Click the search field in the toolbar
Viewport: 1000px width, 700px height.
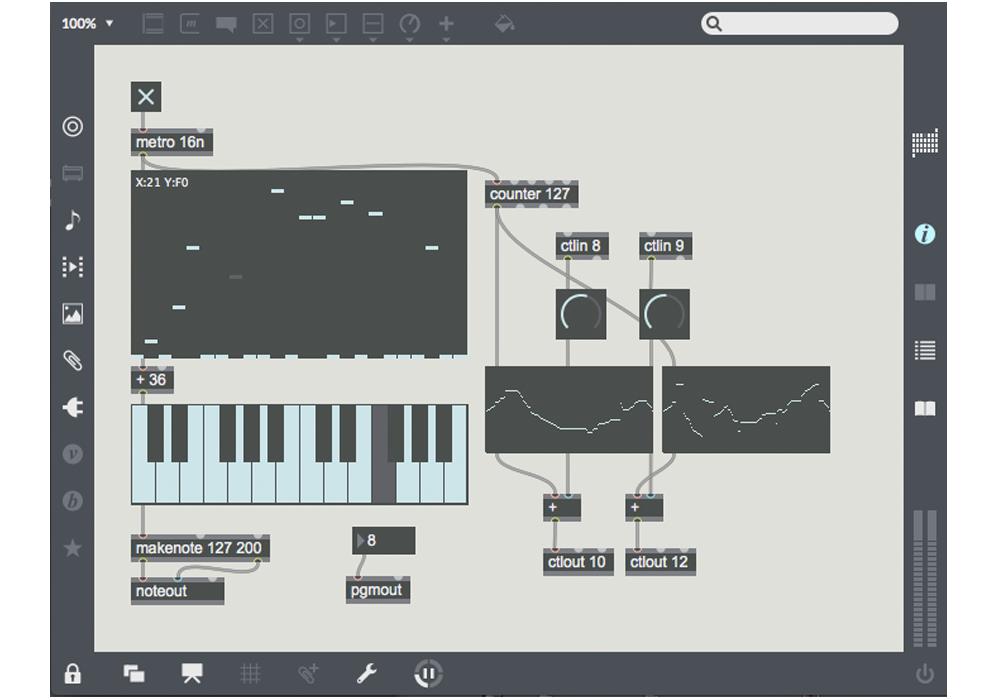coord(800,24)
